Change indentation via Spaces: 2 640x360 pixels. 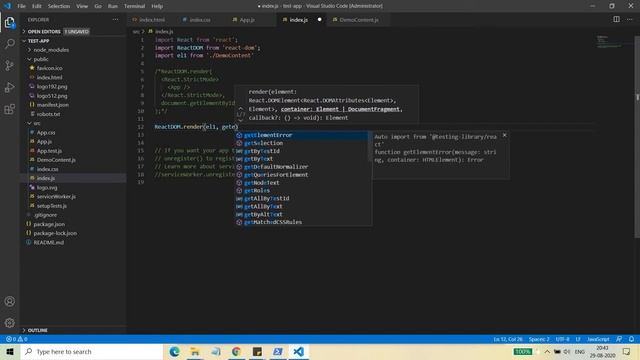coord(539,339)
